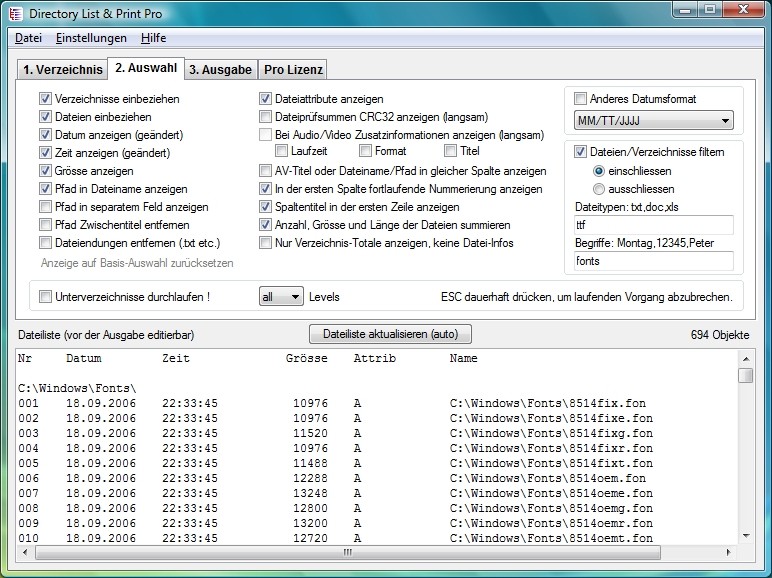The height and width of the screenshot is (578, 772).
Task: Enable Unterverzeichnisse durchlaufen checkbox
Action: coord(45,297)
